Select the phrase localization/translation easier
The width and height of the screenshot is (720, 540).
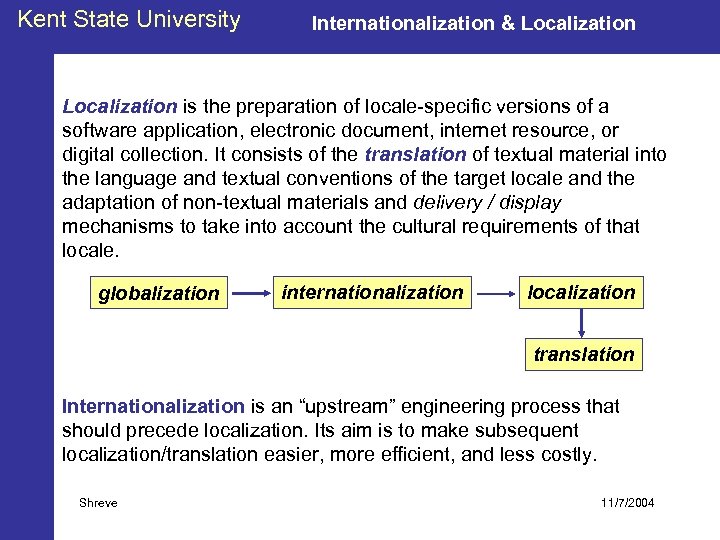(x=192, y=454)
